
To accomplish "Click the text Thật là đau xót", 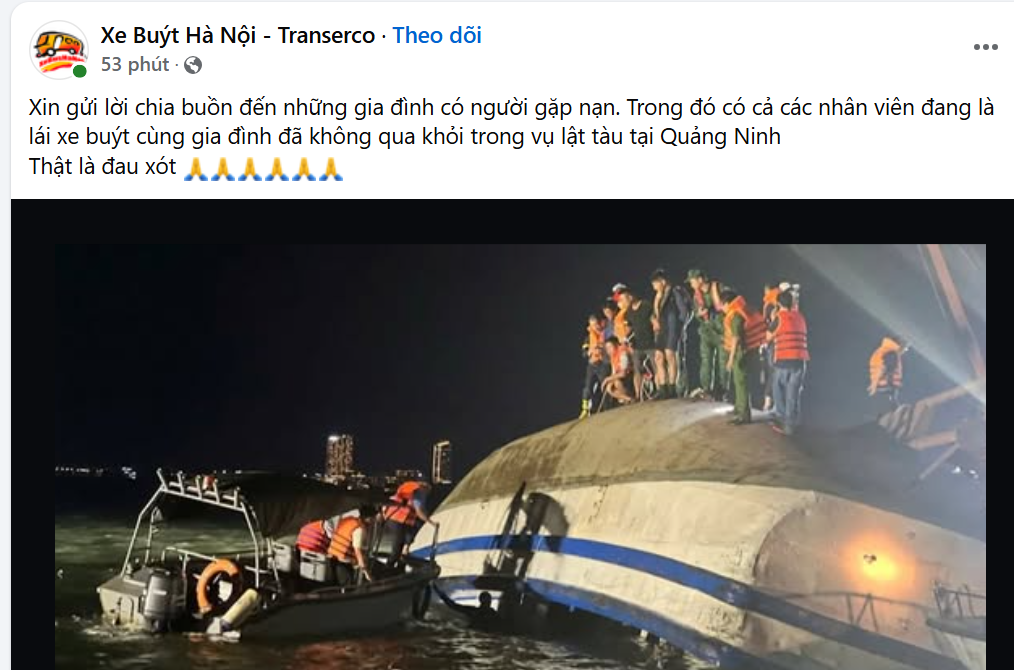I will tap(102, 167).
